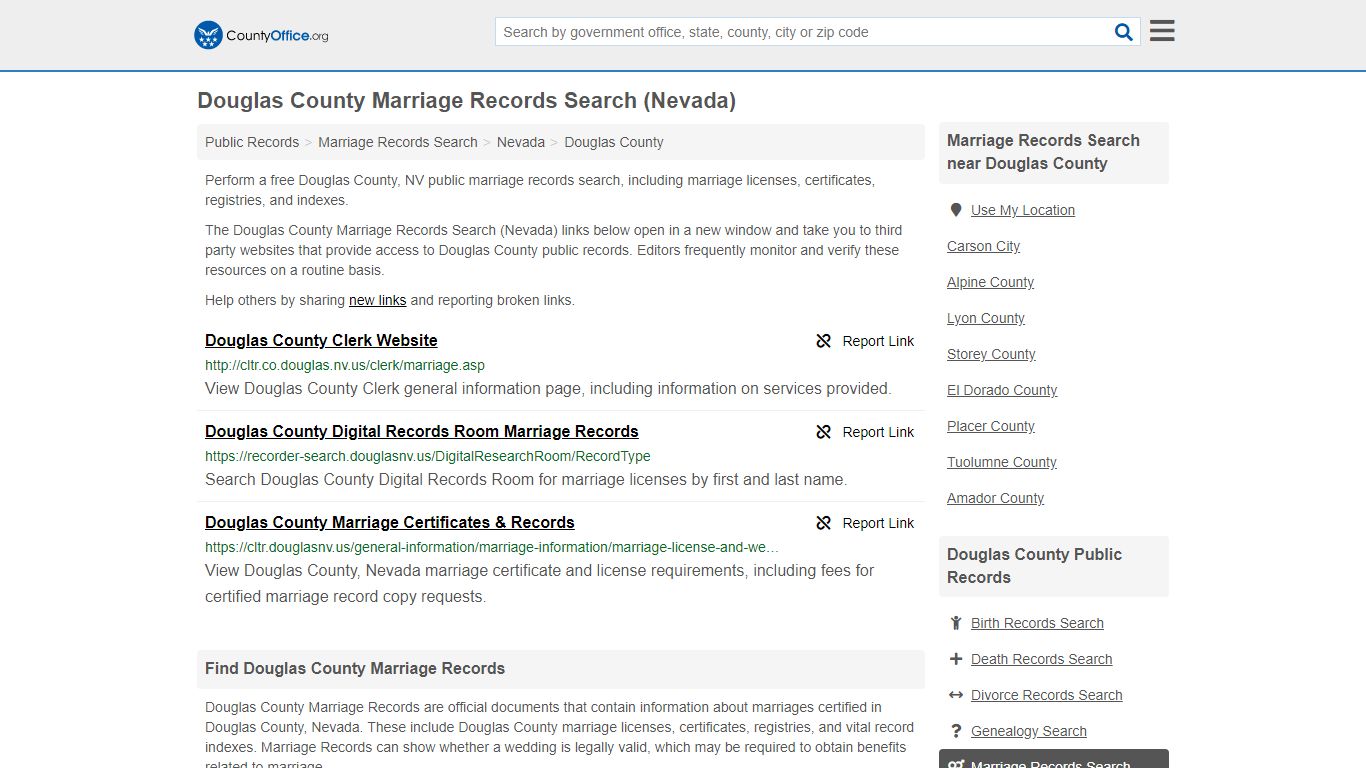
Task: Click the broken-link icon beside Marriage Certificates & Records
Action: tap(824, 523)
